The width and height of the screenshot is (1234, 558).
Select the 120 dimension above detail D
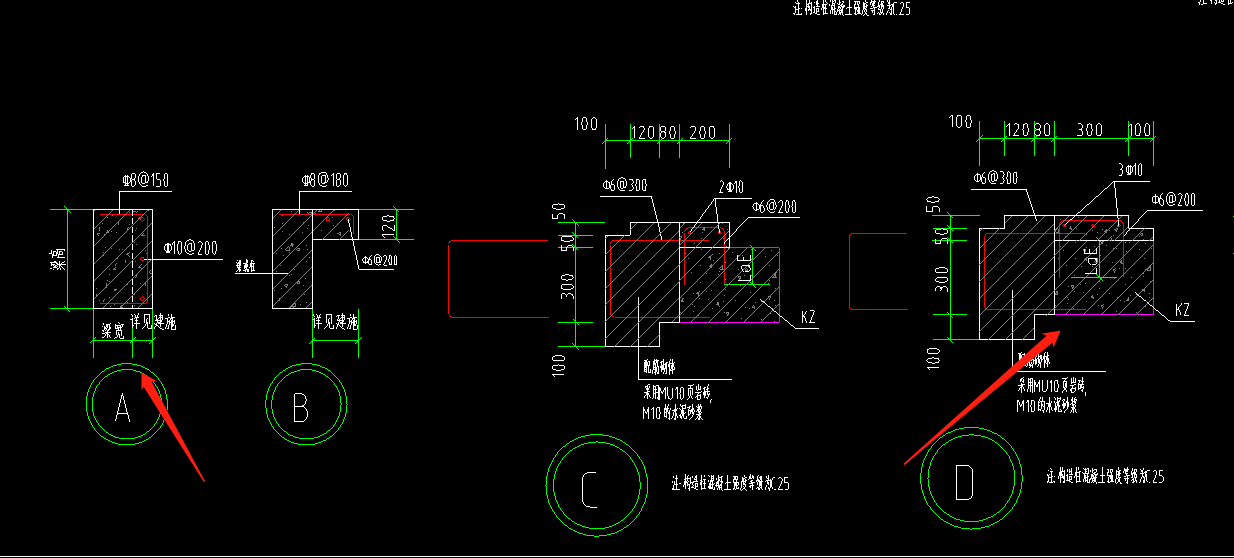click(1017, 130)
